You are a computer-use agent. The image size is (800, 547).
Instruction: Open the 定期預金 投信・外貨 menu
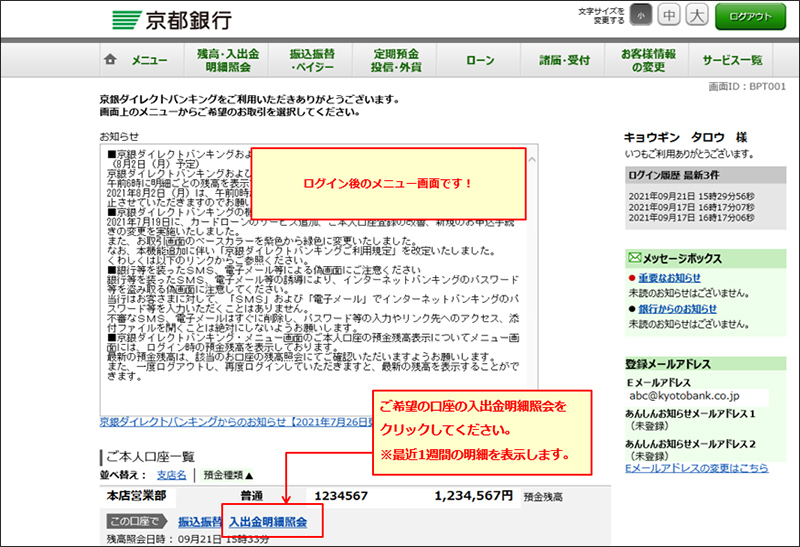(x=396, y=60)
